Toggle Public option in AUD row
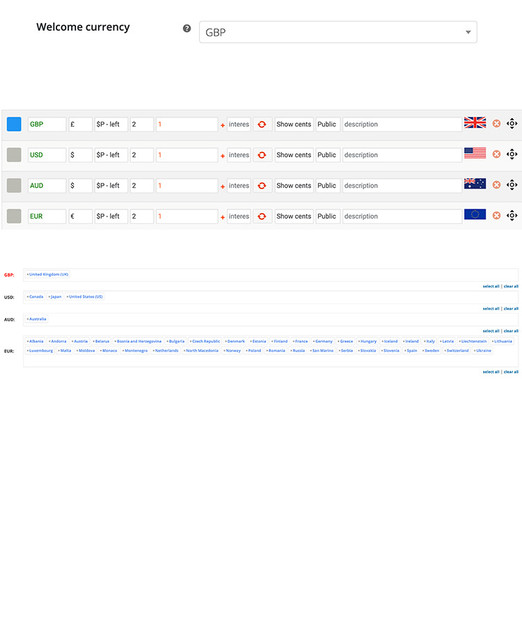The width and height of the screenshot is (522, 640). click(327, 185)
